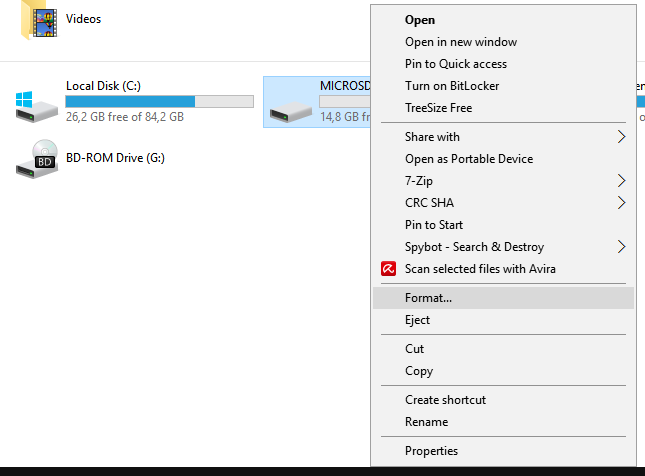Expand the CRC SHA submenu arrow
Image resolution: width=645 pixels, height=476 pixels.
[x=621, y=203]
